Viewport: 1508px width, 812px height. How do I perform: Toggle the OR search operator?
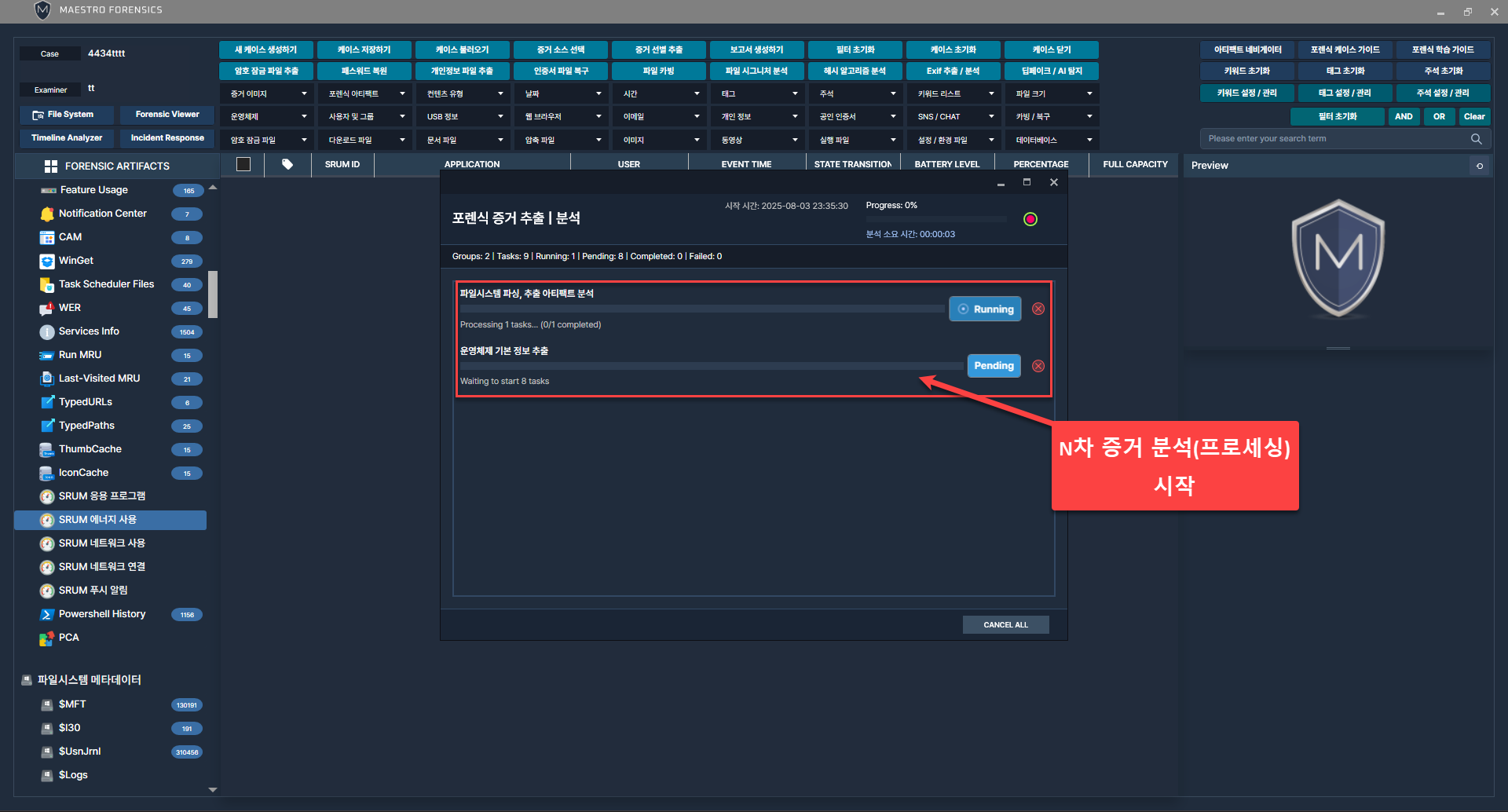[1439, 116]
